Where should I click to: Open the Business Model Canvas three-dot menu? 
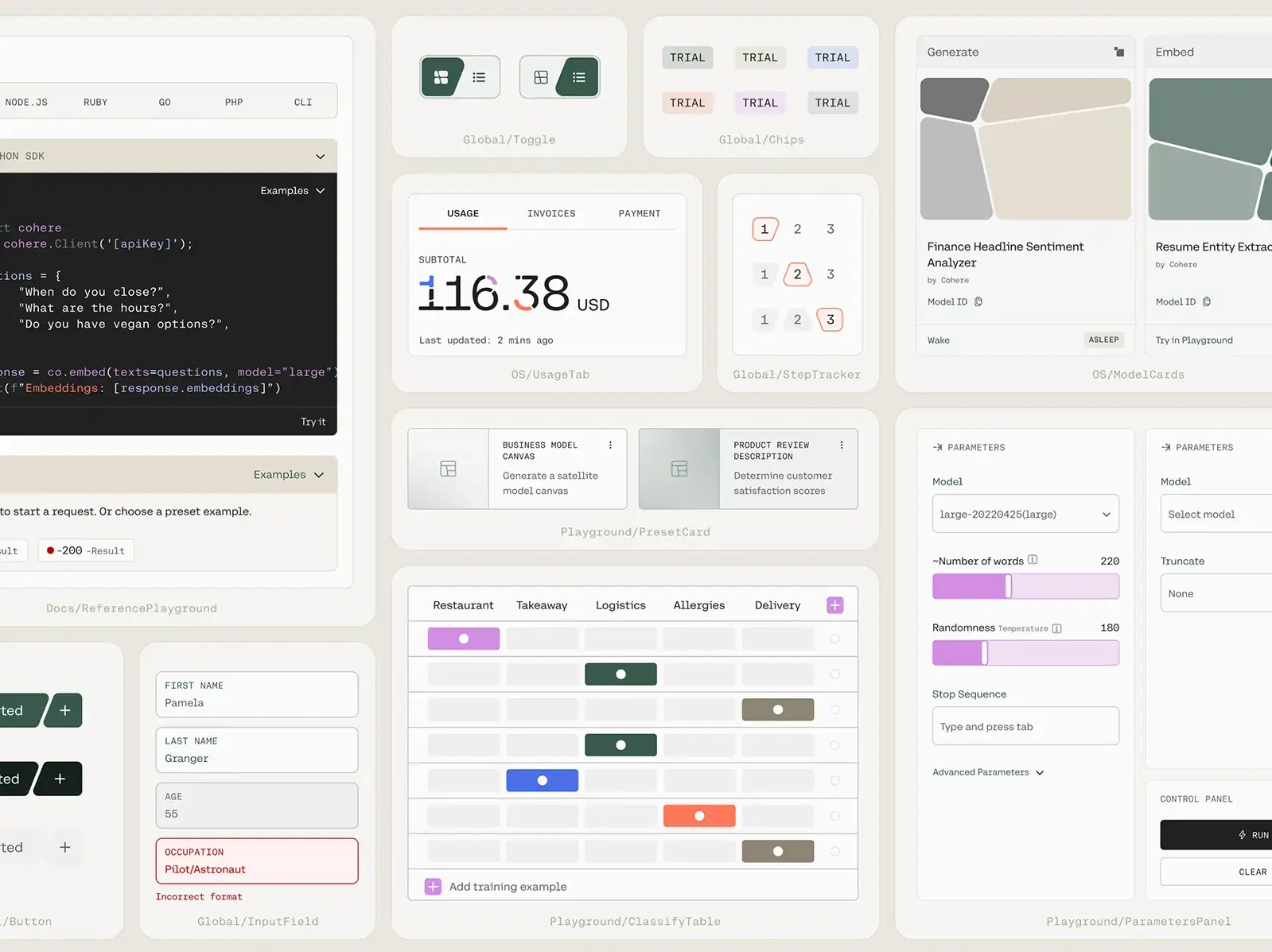(x=610, y=445)
